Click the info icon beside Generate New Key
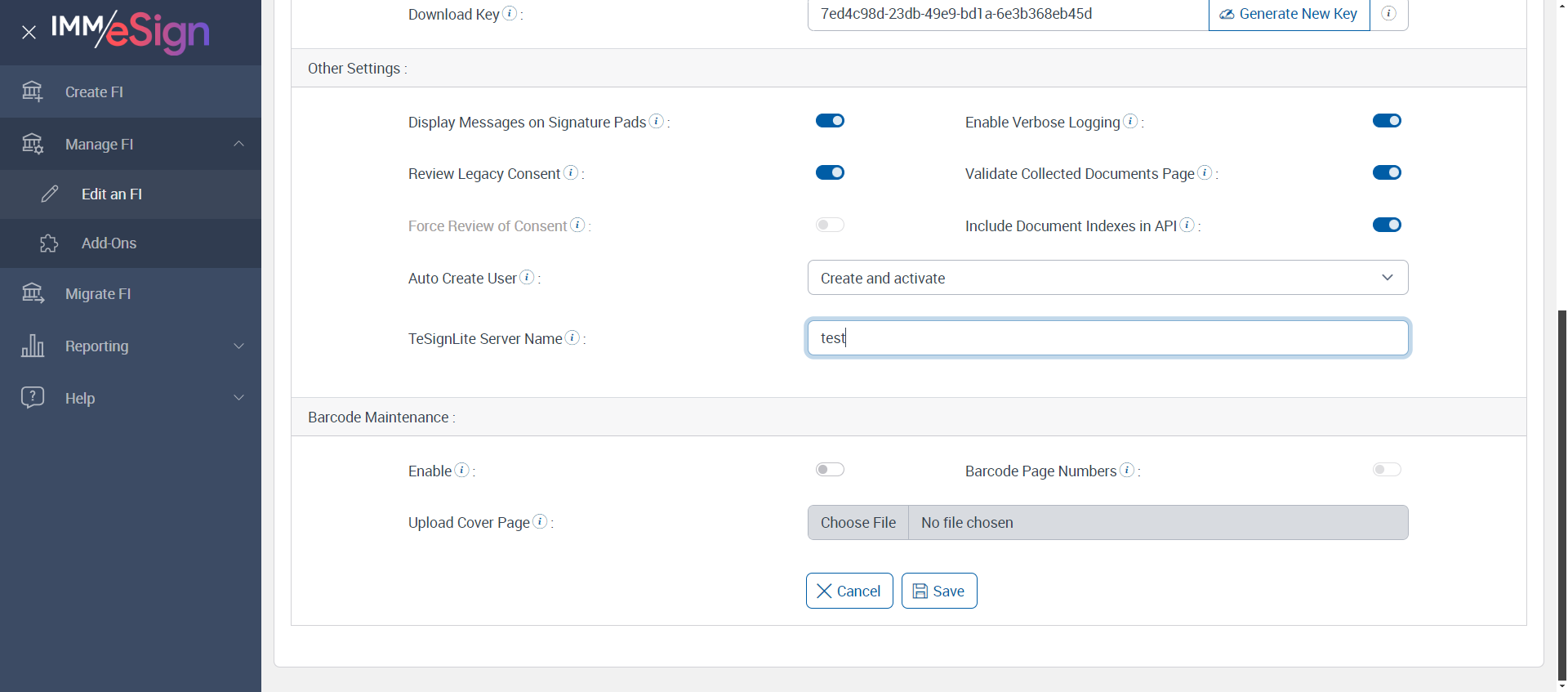 [1388, 13]
